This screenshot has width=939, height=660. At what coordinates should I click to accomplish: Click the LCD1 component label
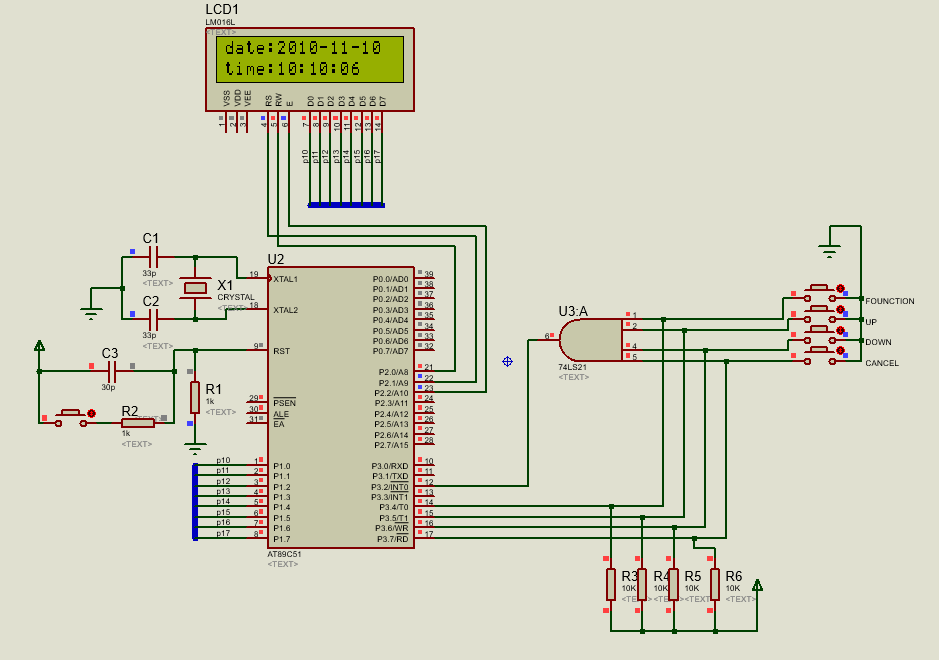pos(222,10)
